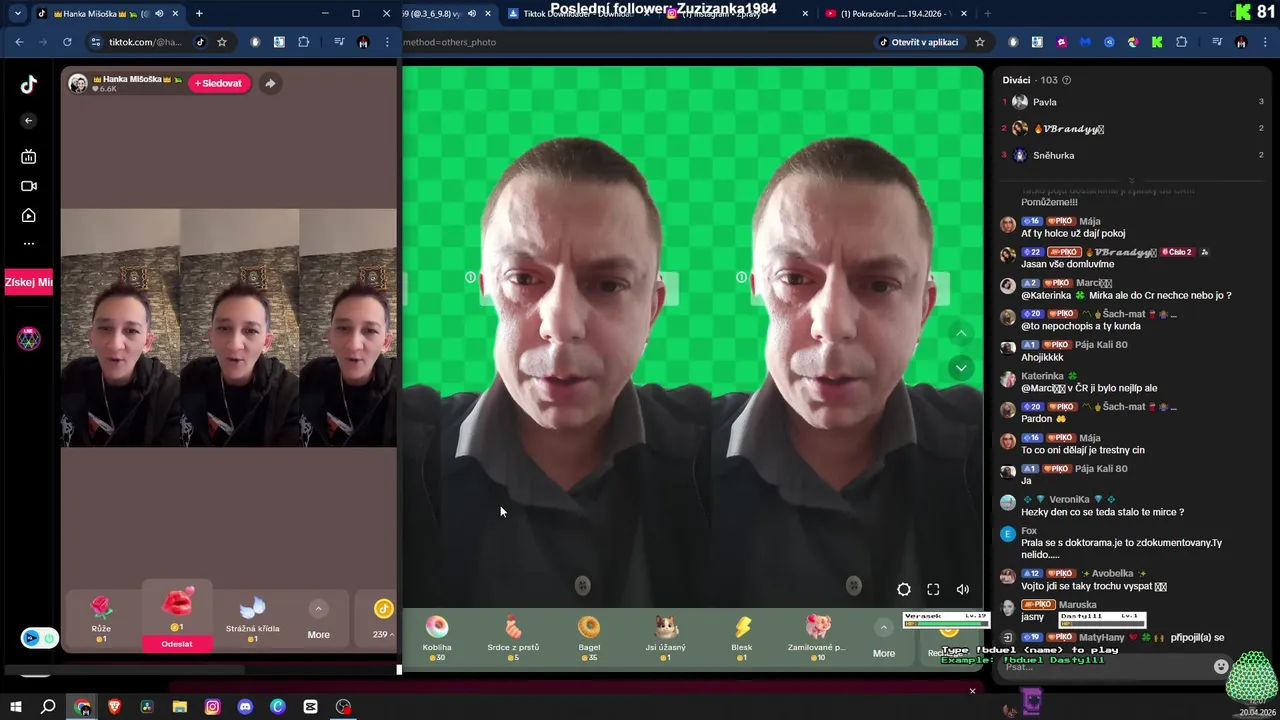Focus the chat message input field
Image resolution: width=1280 pixels, height=720 pixels.
click(x=1105, y=667)
